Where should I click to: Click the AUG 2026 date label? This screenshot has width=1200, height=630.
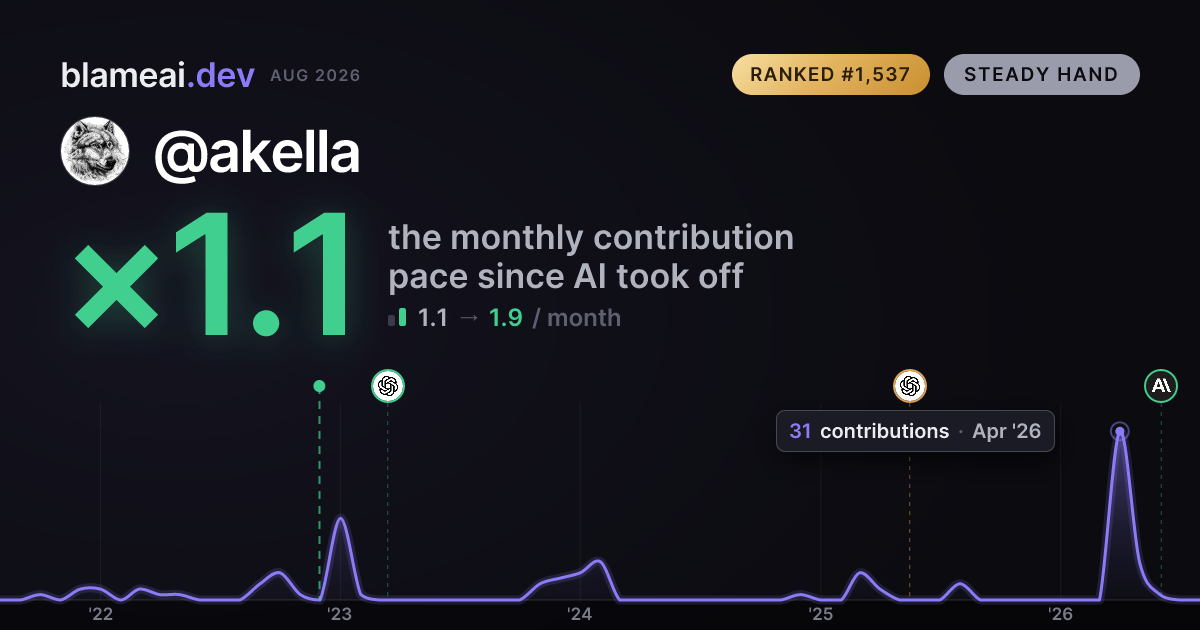point(315,76)
